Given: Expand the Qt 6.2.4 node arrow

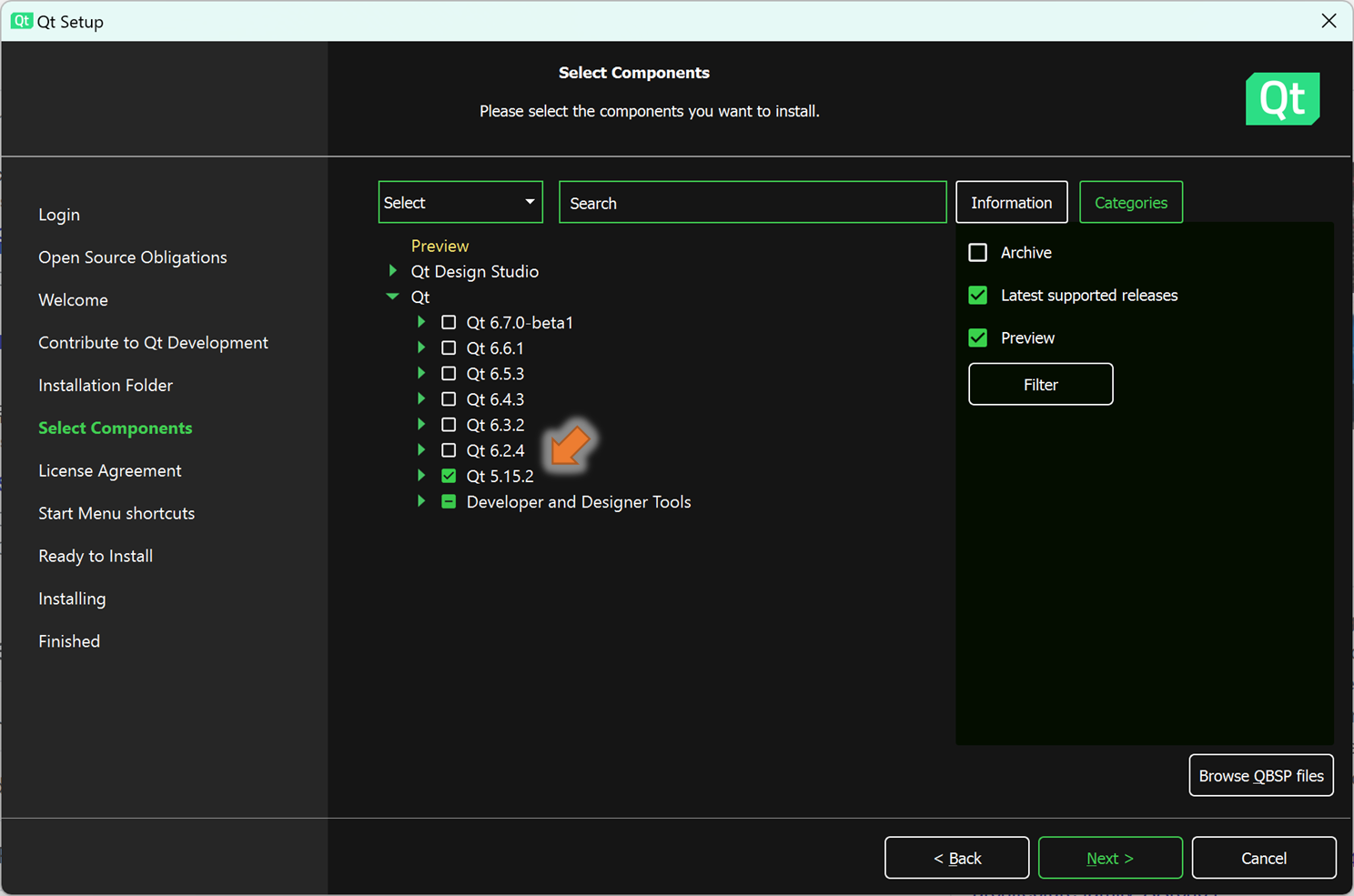Looking at the screenshot, I should pos(420,448).
